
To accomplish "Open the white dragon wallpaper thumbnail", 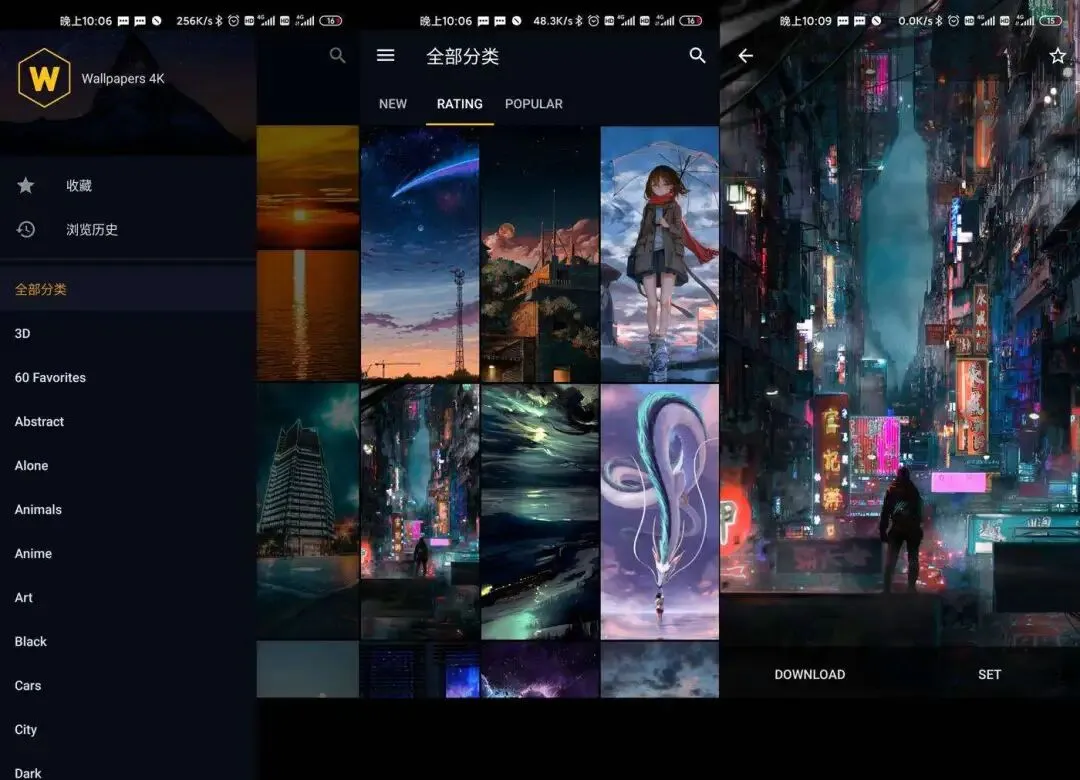I will [660, 512].
